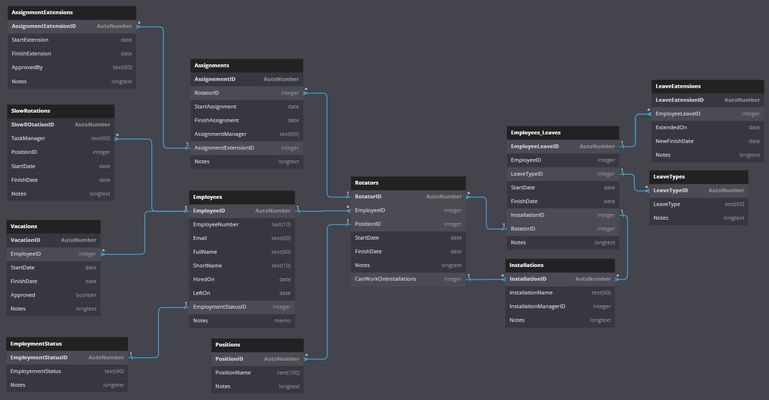Select the LeaveExtensions table header

708,86
